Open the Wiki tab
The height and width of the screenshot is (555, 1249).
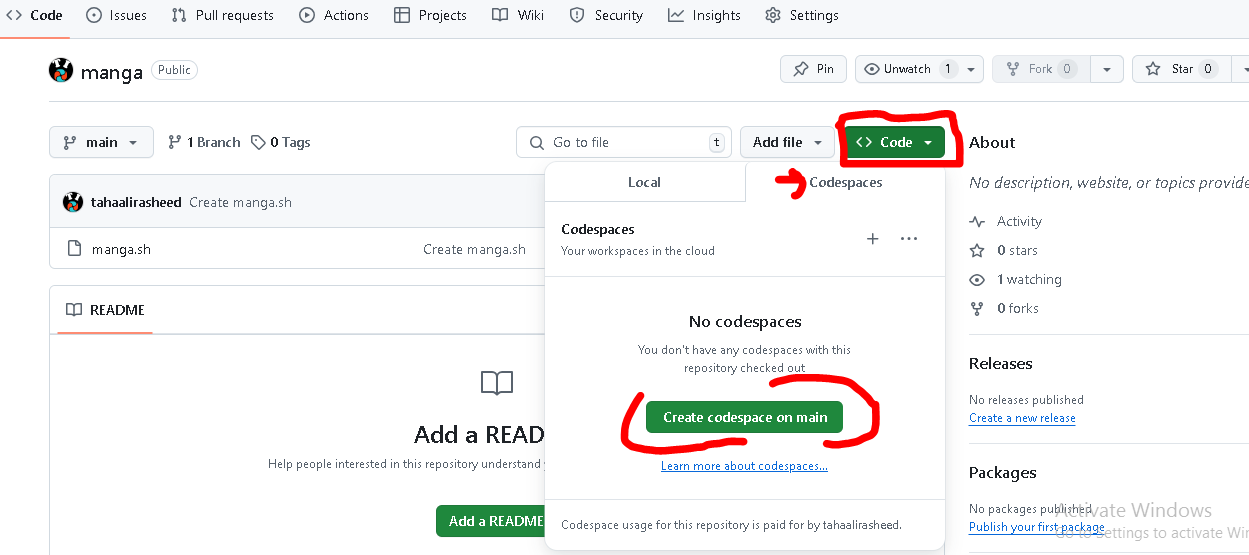(x=518, y=15)
